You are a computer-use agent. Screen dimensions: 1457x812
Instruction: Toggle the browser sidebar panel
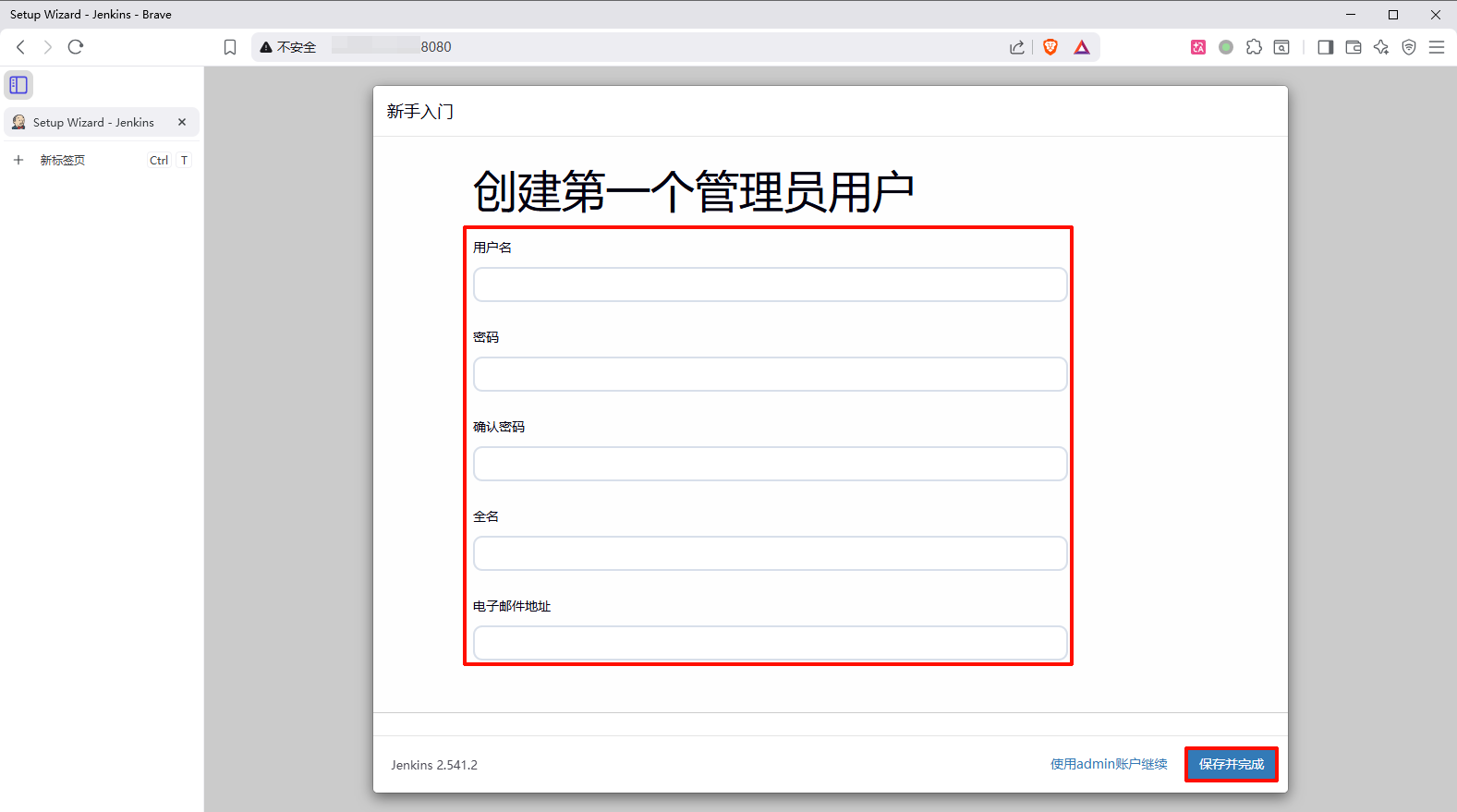point(1325,47)
